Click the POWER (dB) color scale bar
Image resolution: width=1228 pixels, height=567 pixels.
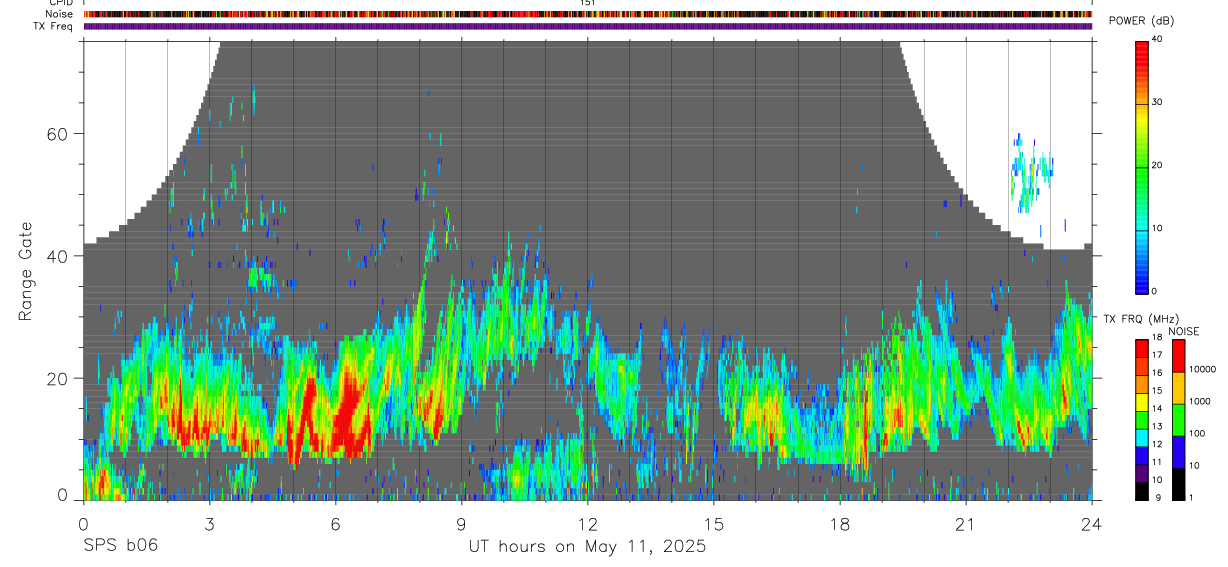1142,166
